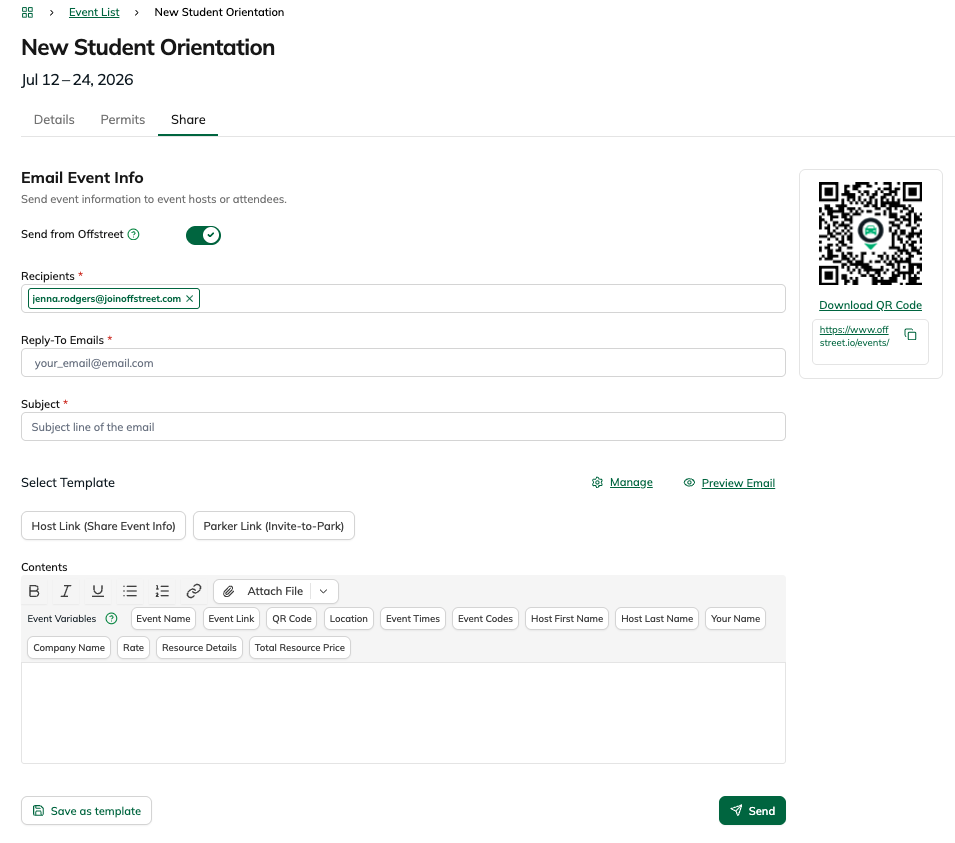Click the QR code image
Image resolution: width=955 pixels, height=843 pixels.
point(870,233)
